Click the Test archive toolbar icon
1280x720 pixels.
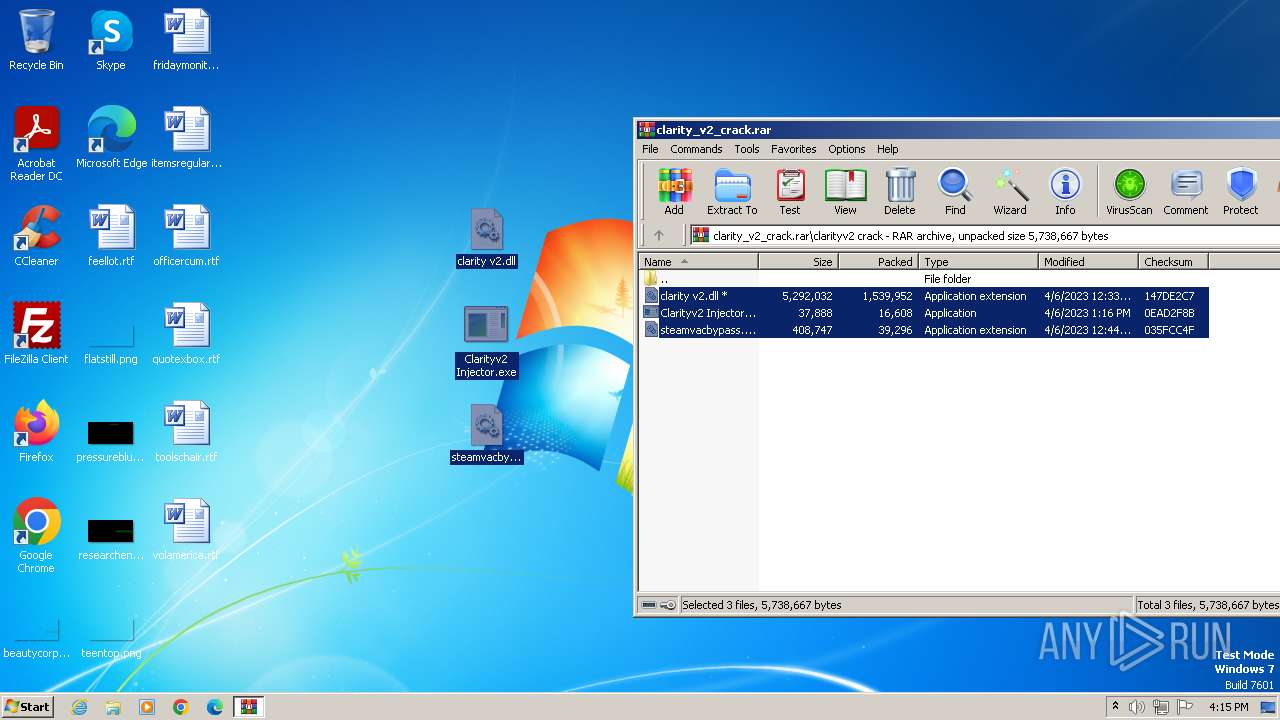click(790, 191)
